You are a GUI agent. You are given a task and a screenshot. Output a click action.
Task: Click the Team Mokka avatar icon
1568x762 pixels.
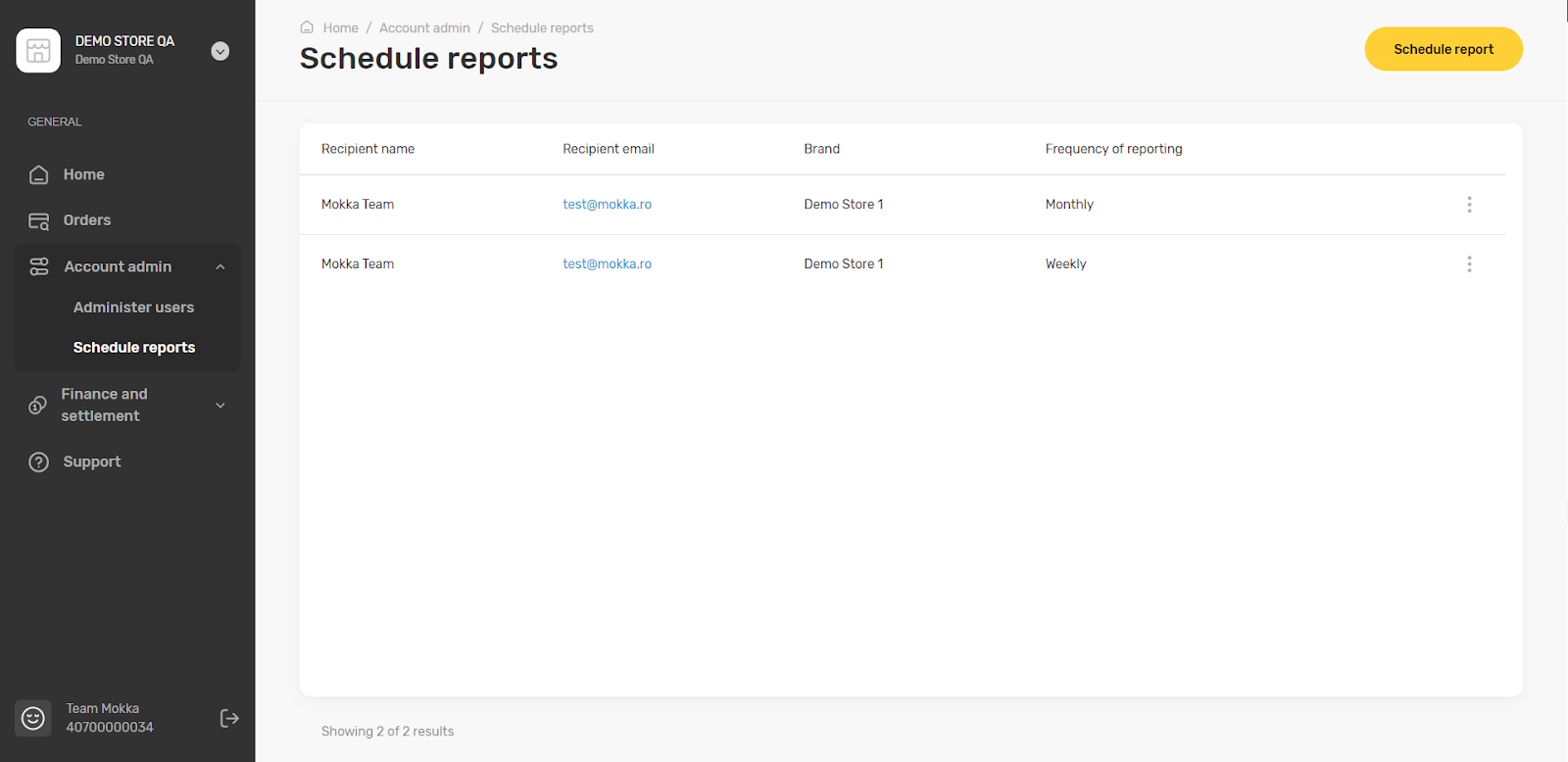click(x=33, y=718)
